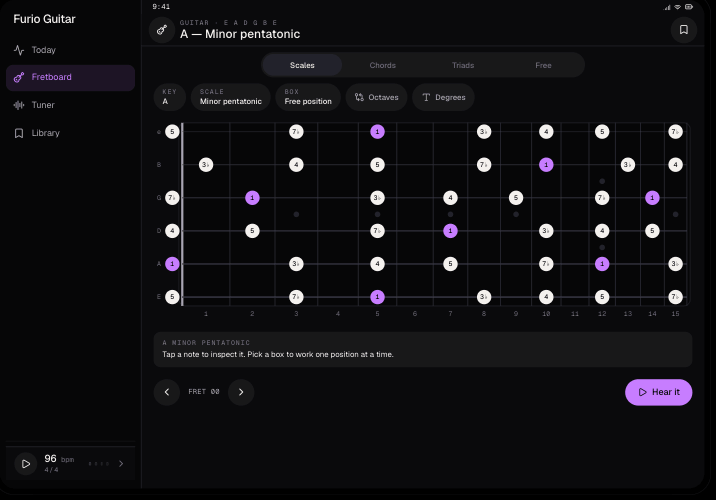The width and height of the screenshot is (716, 500).
Task: Tap root note on low E string fret 5
Action: coord(377,297)
